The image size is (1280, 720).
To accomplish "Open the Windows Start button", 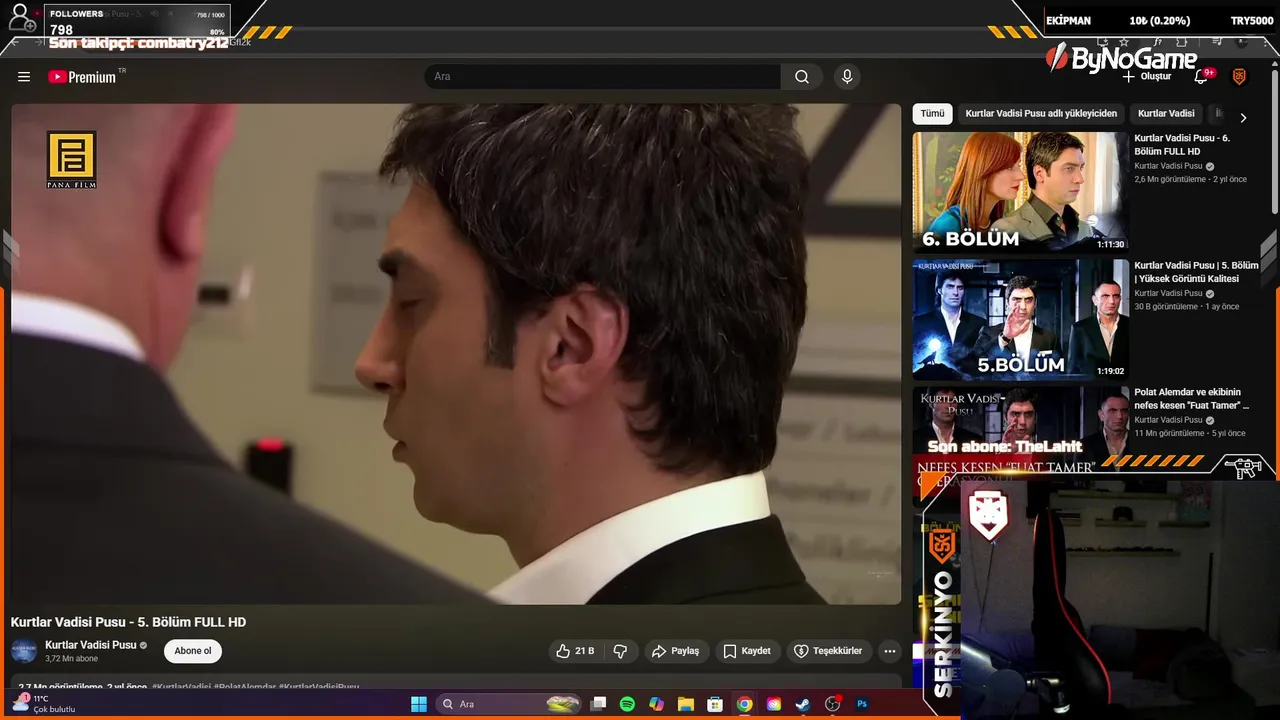I will pos(419,704).
